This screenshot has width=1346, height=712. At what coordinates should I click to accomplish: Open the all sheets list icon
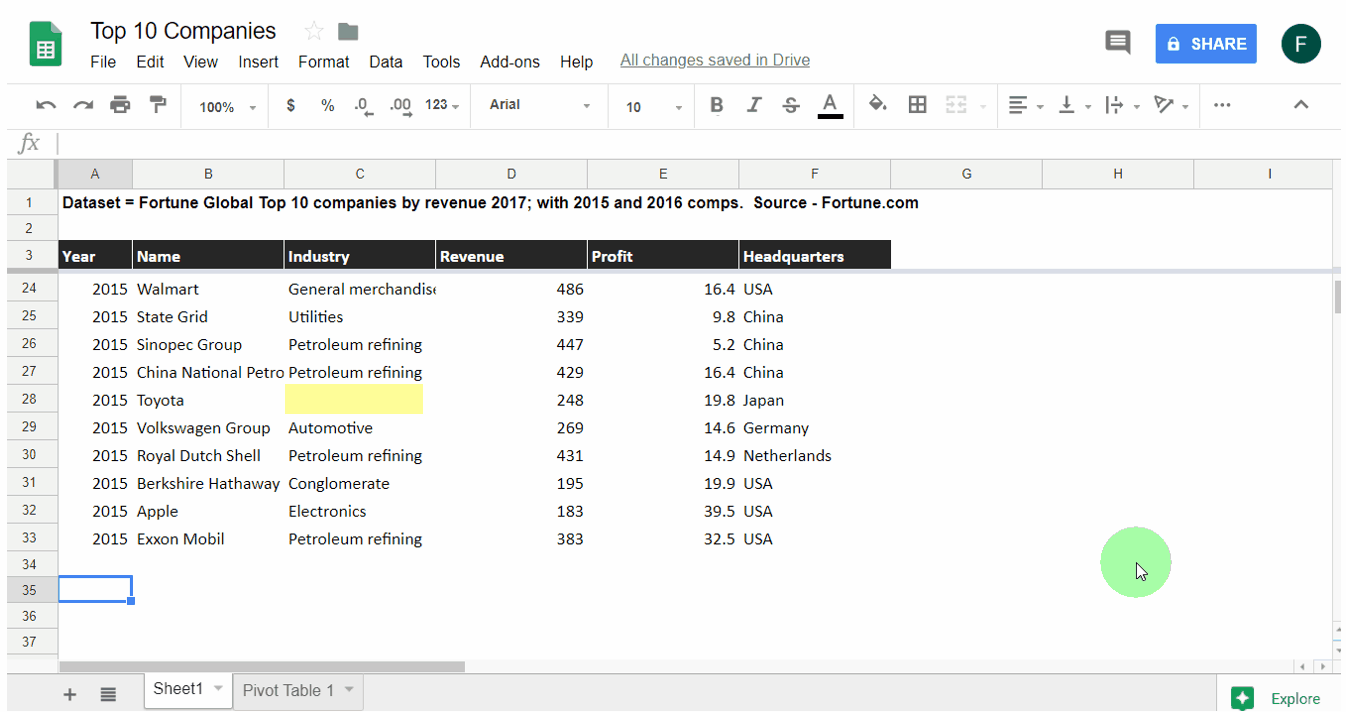point(108,694)
